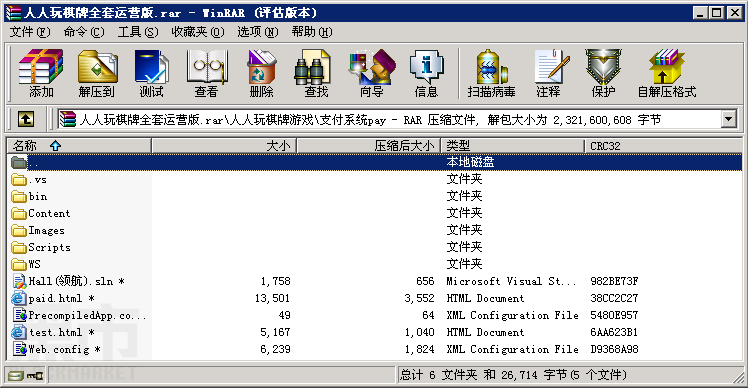Click type text 'Microsoft Visual St...'
This screenshot has height=388, width=748.
pyautogui.click(x=511, y=281)
